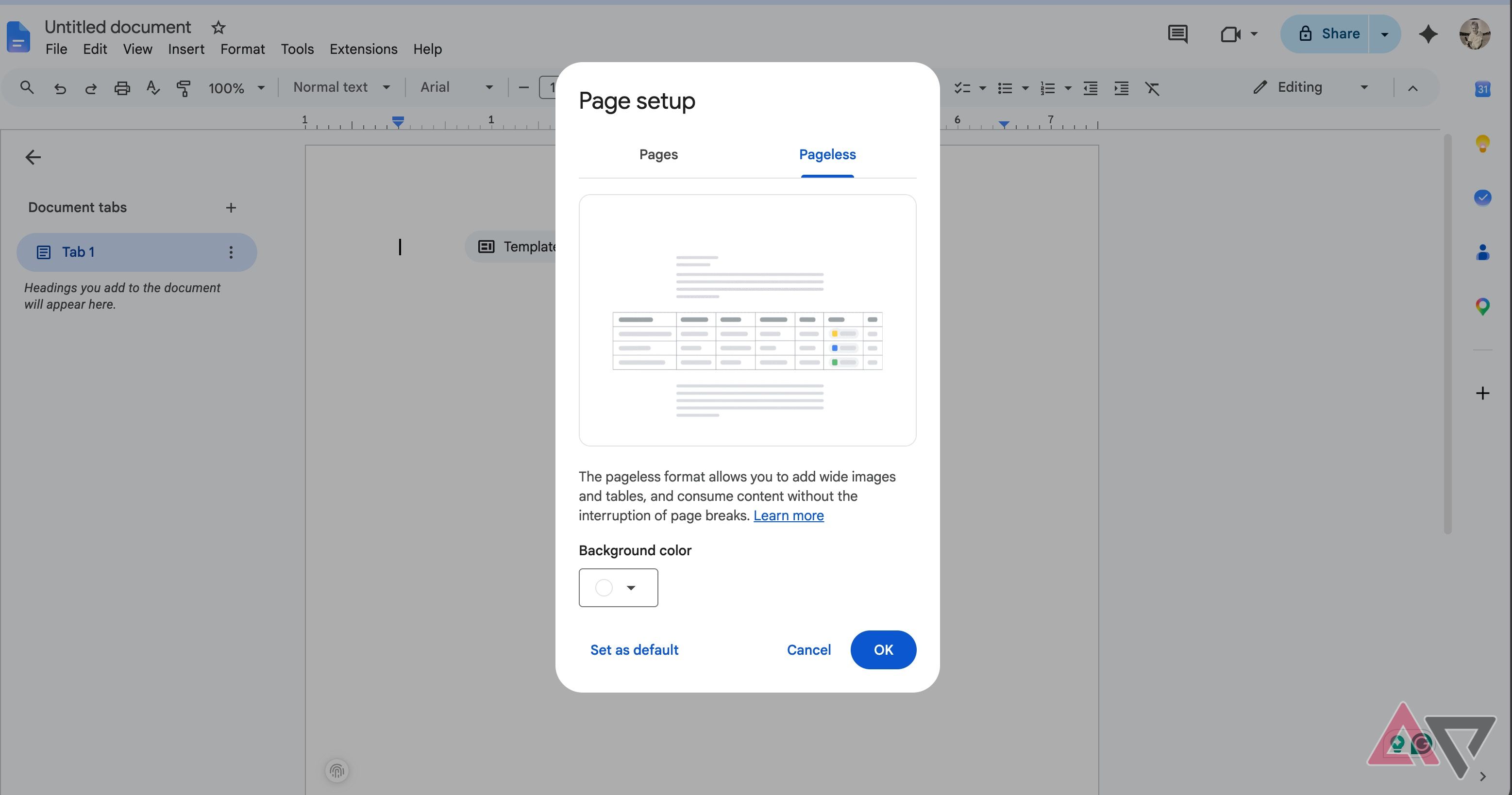The height and width of the screenshot is (795, 1512).
Task: Expand the Share button dropdown arrow
Action: 1385,34
